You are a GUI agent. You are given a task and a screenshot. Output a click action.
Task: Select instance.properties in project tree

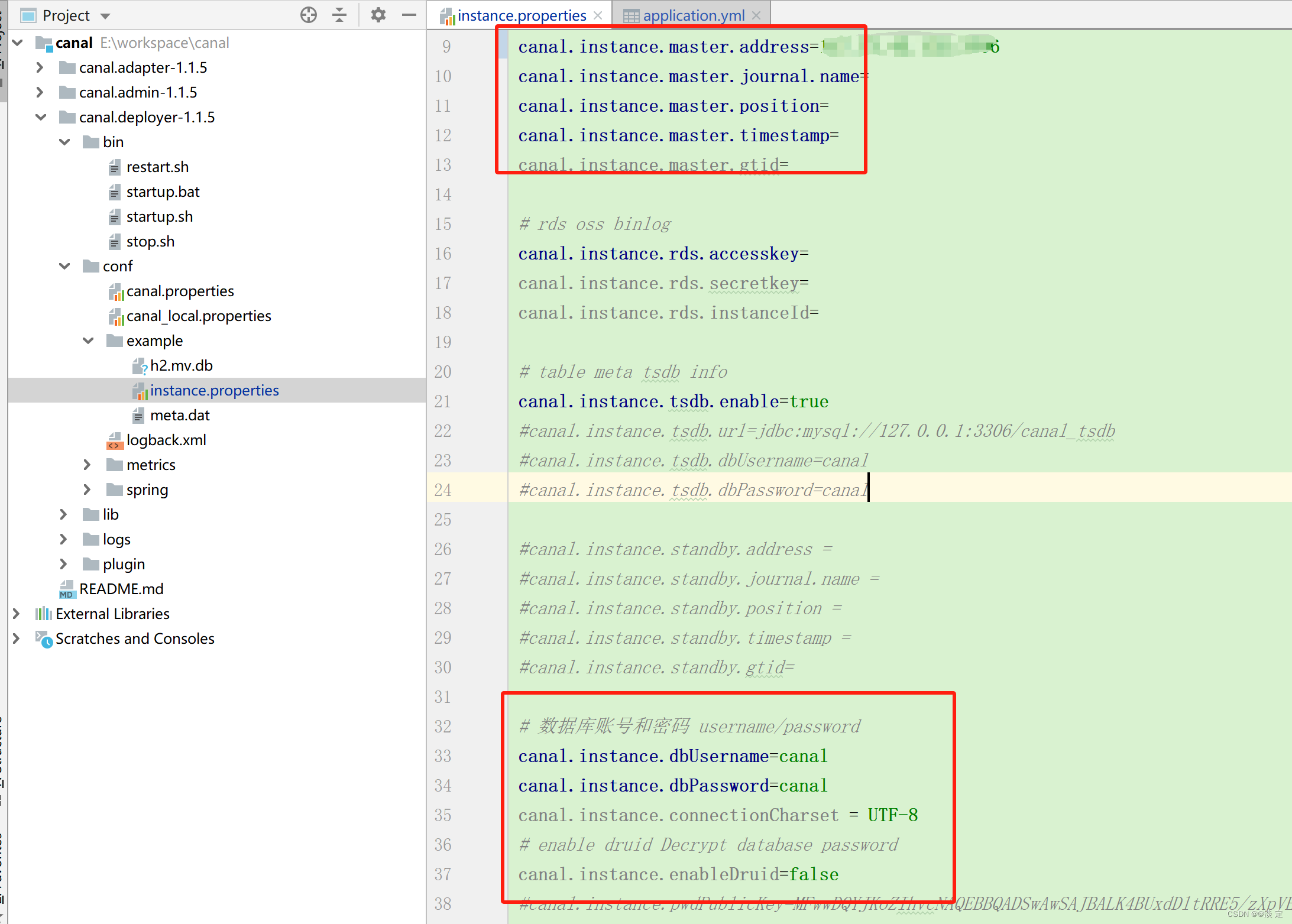214,391
